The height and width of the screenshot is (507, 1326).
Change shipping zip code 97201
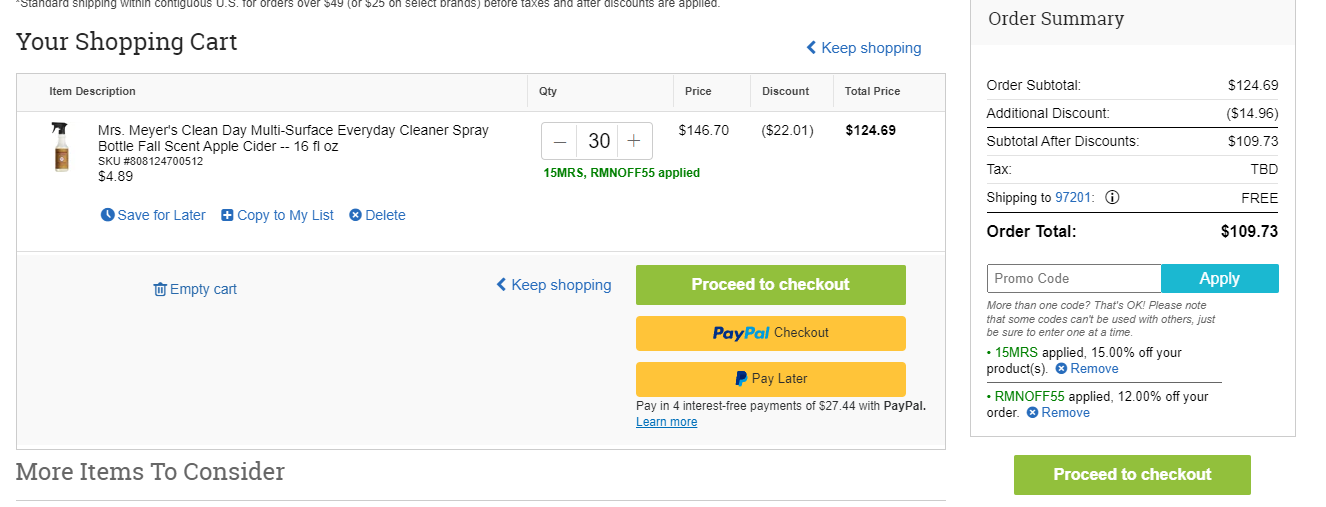(1073, 198)
